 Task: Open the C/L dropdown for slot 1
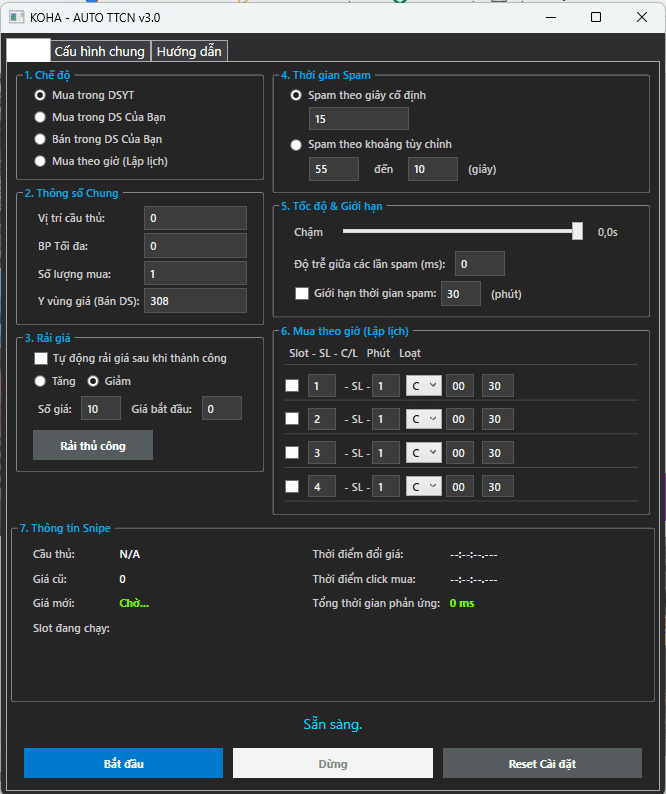pos(423,386)
